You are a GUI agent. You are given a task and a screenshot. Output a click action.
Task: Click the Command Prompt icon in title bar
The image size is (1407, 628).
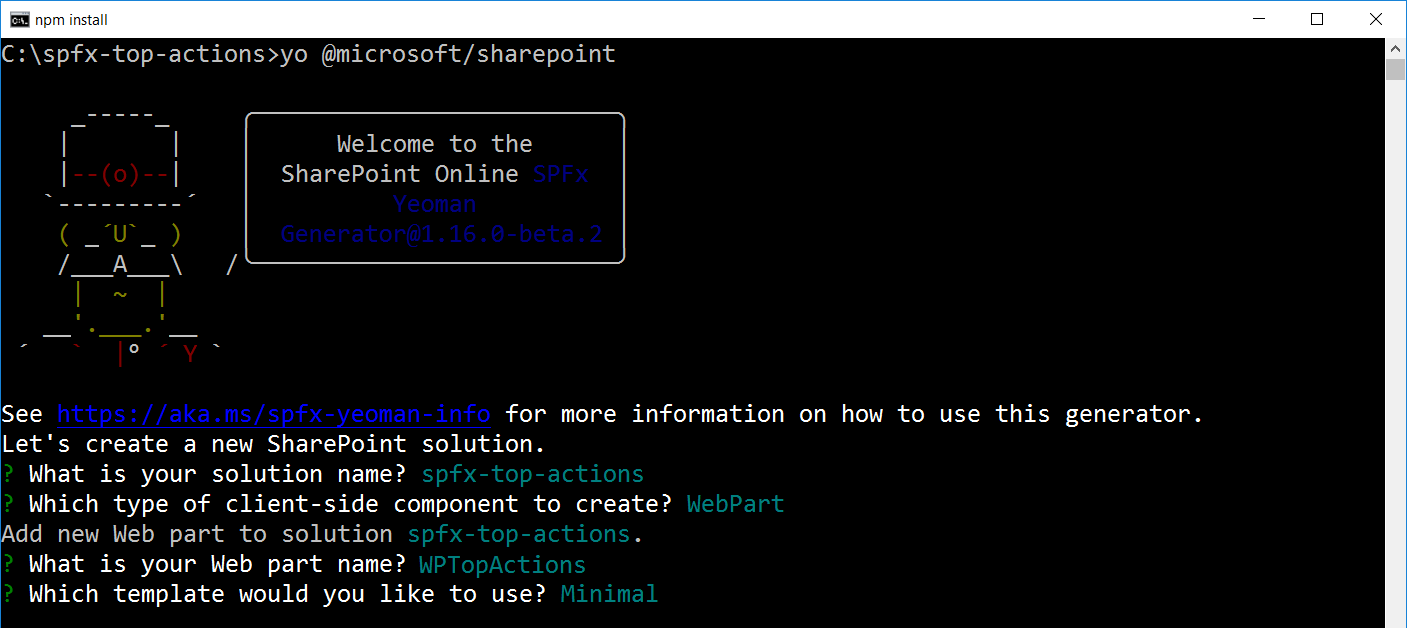19,19
